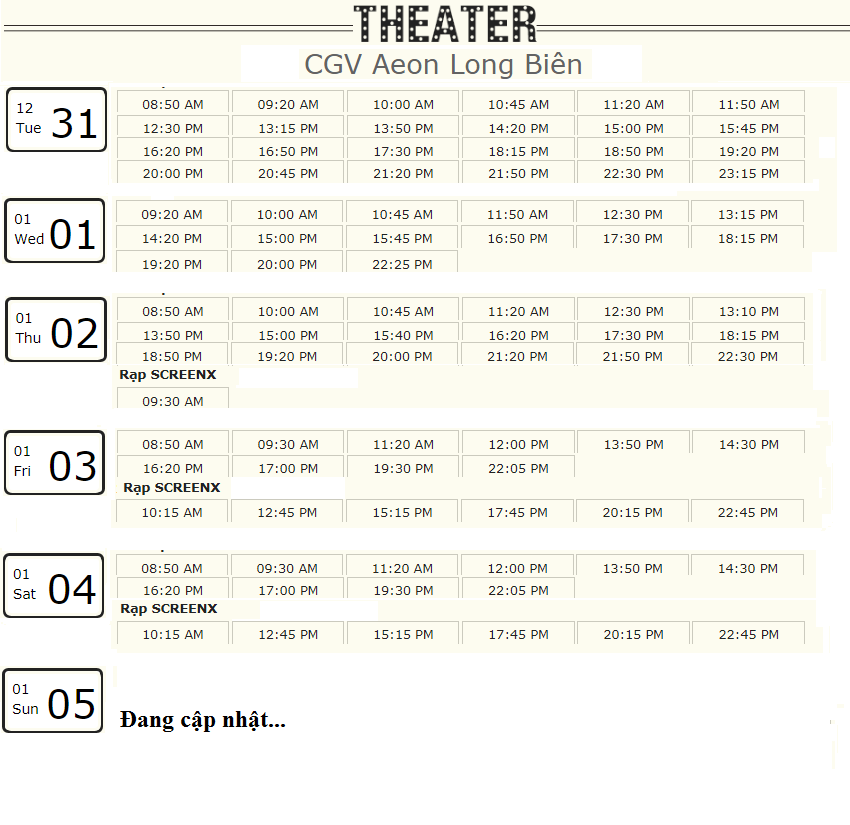Select 13:10 PM on Thursday 02
850x825 pixels.
tap(749, 310)
